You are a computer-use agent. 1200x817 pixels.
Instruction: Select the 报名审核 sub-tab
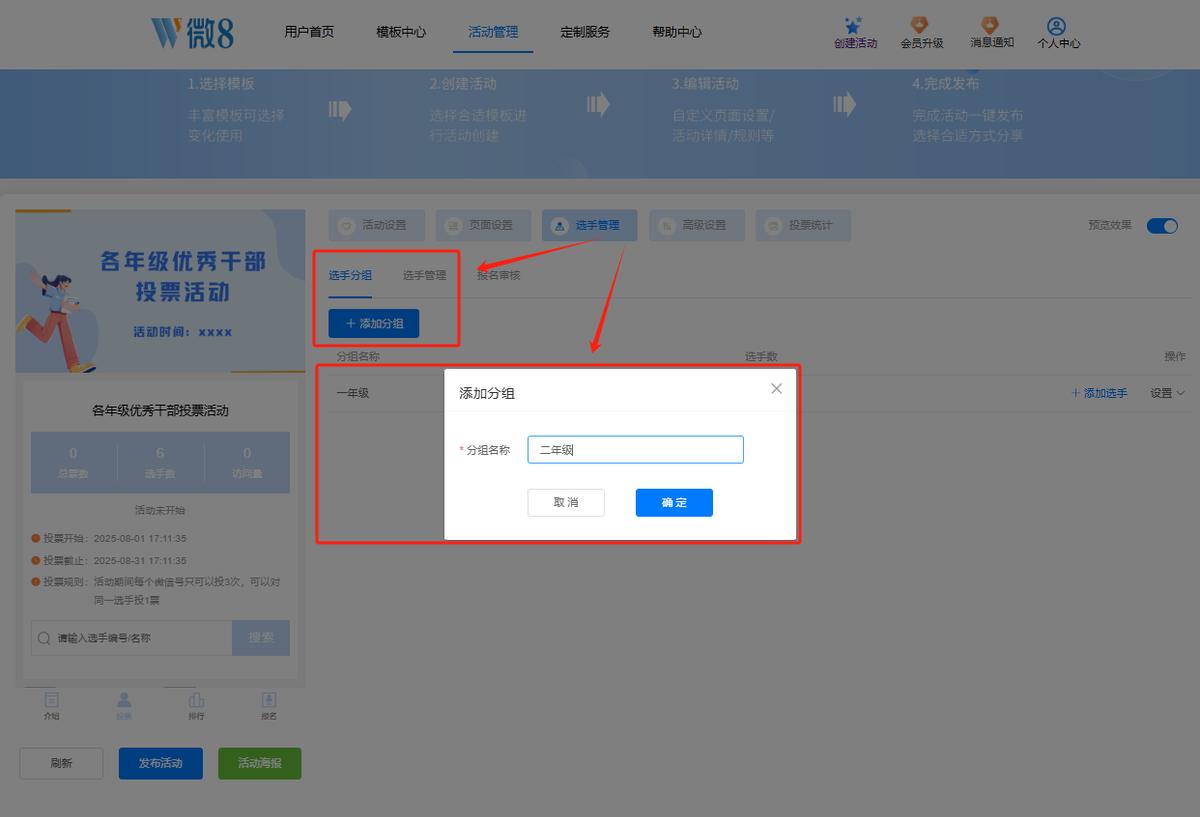498,275
